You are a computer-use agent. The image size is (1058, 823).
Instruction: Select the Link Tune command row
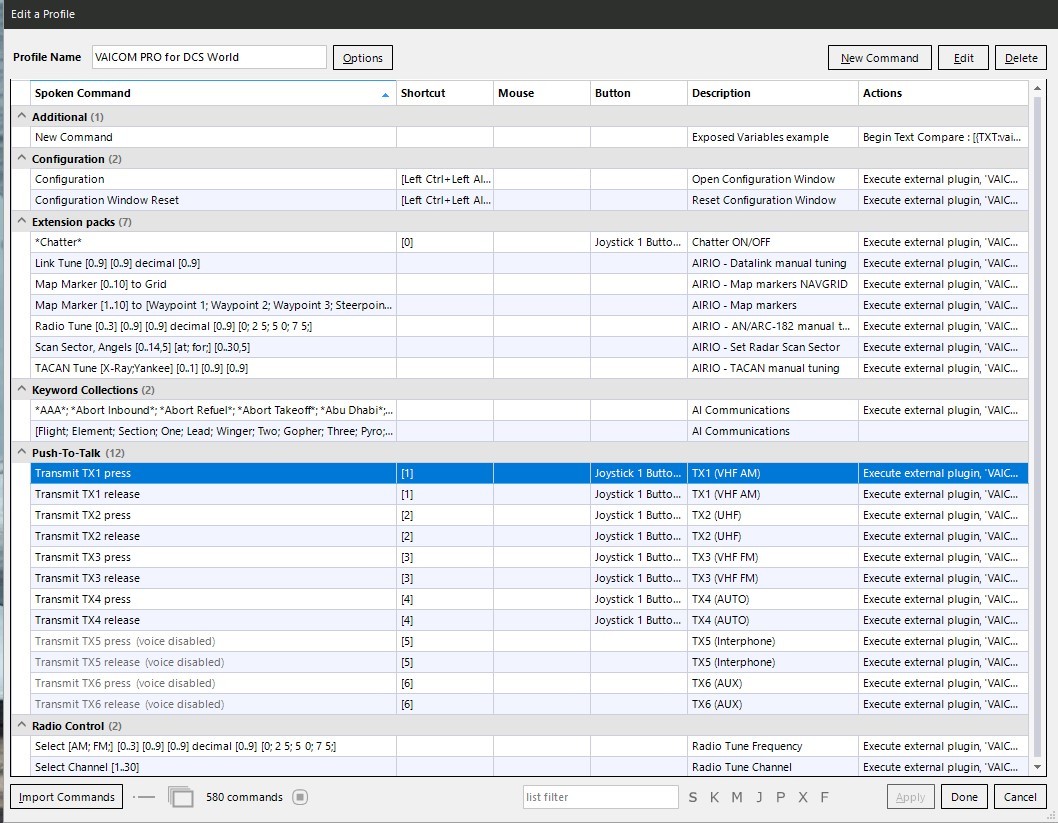529,262
